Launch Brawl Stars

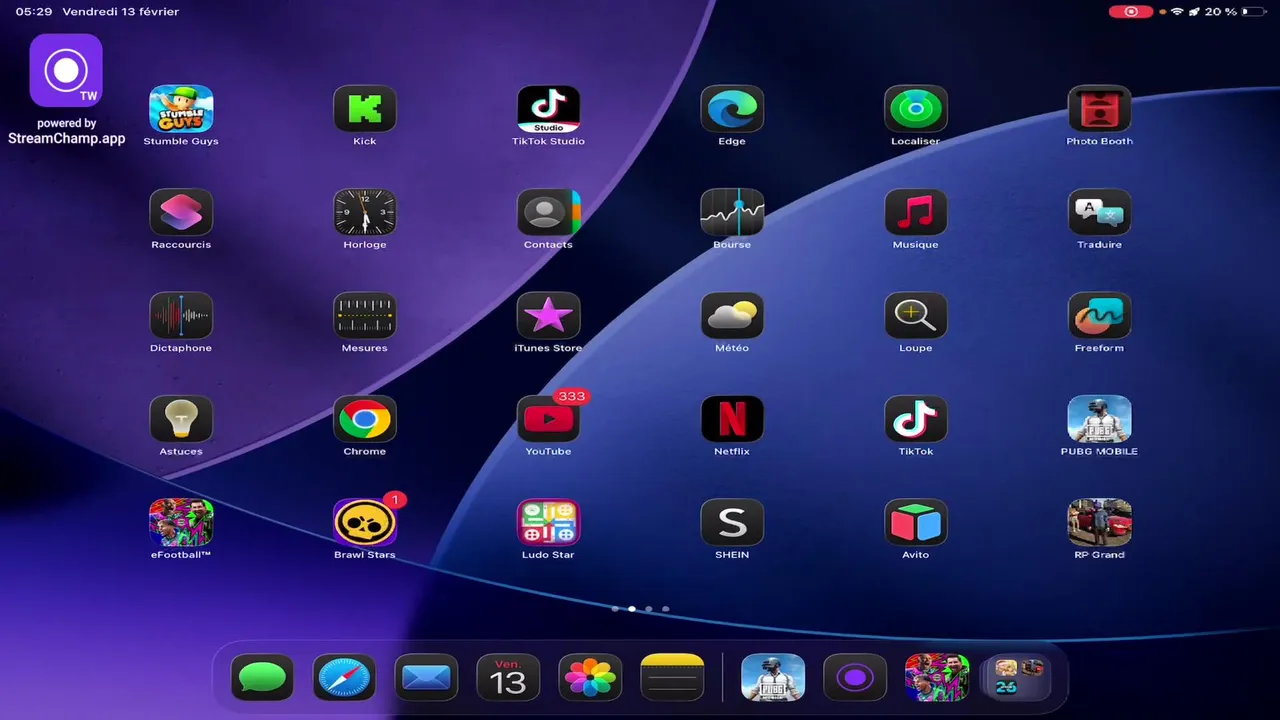tap(365, 523)
